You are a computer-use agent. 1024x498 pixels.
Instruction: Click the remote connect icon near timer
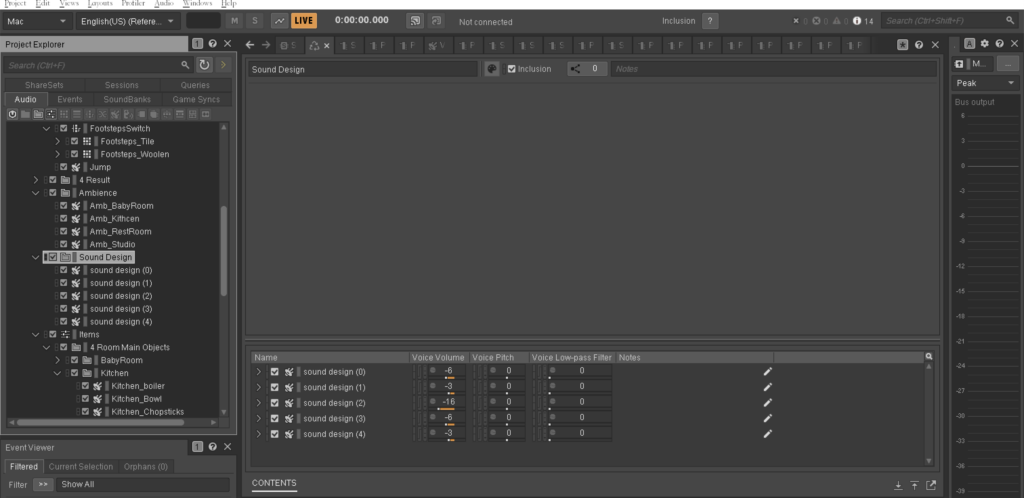coord(415,20)
